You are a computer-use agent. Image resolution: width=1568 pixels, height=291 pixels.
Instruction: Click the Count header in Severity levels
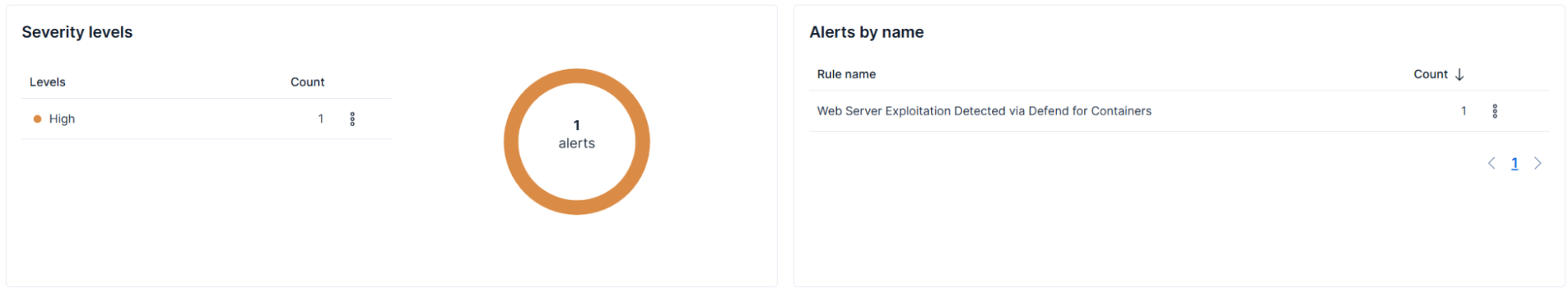[307, 82]
